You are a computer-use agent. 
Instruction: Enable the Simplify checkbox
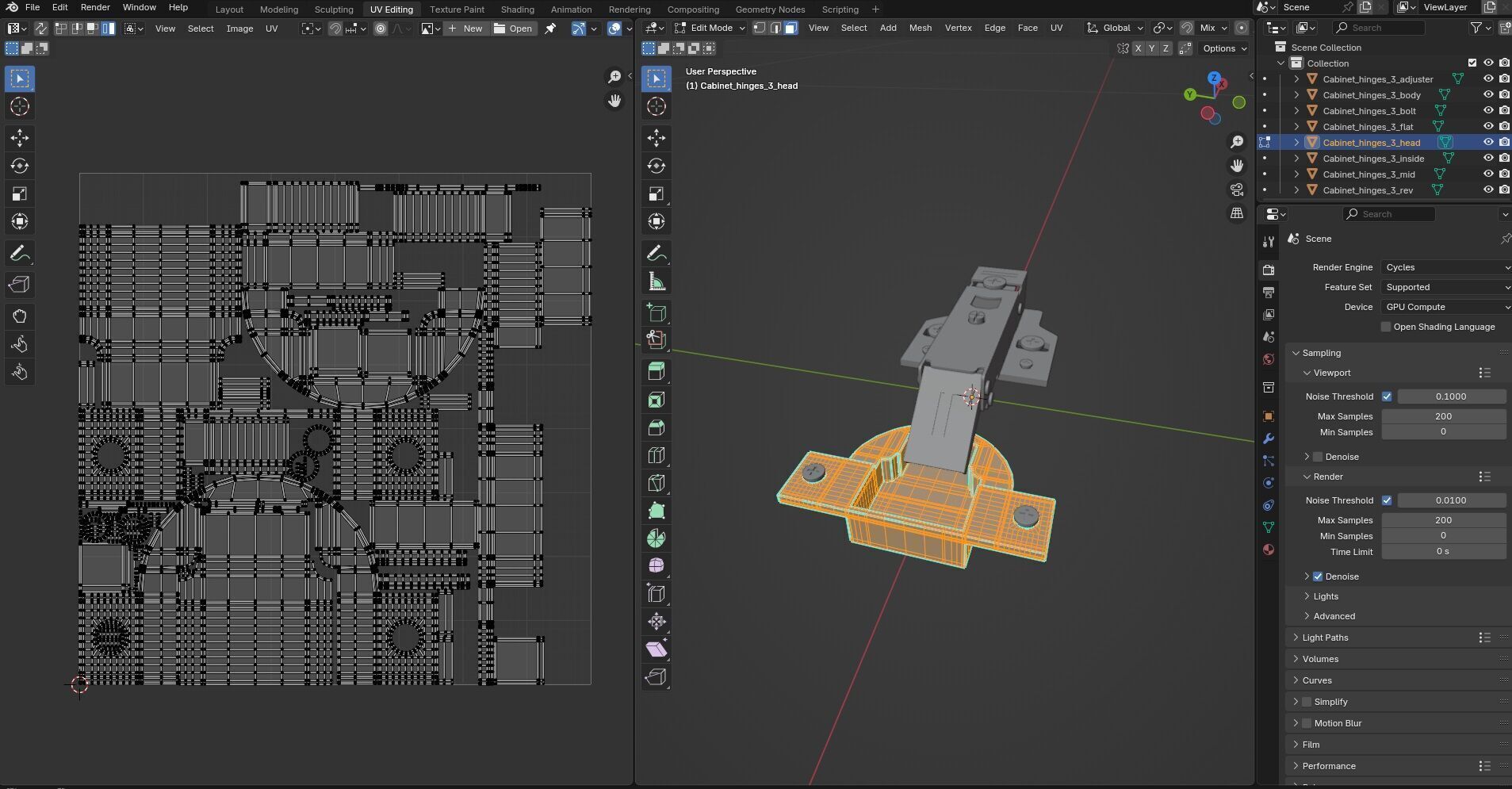1307,702
